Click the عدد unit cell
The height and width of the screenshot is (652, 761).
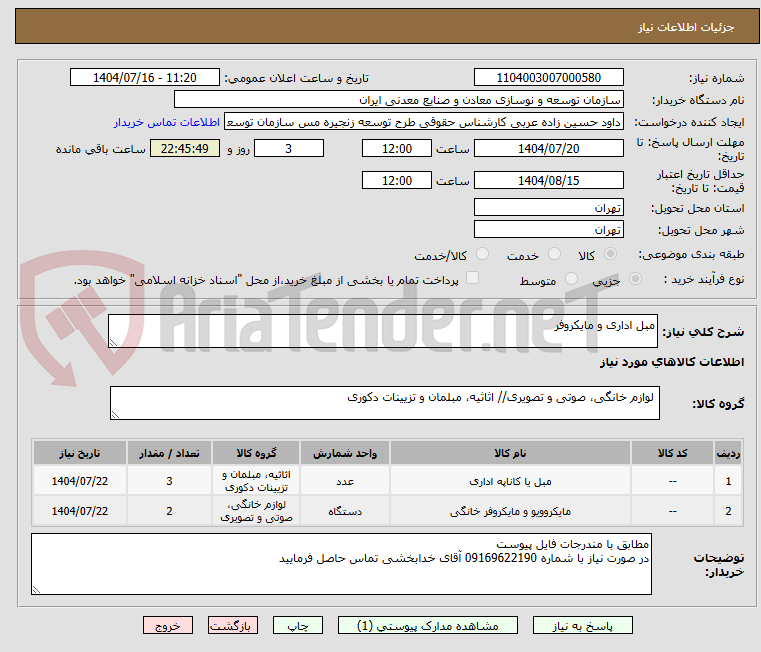point(345,482)
